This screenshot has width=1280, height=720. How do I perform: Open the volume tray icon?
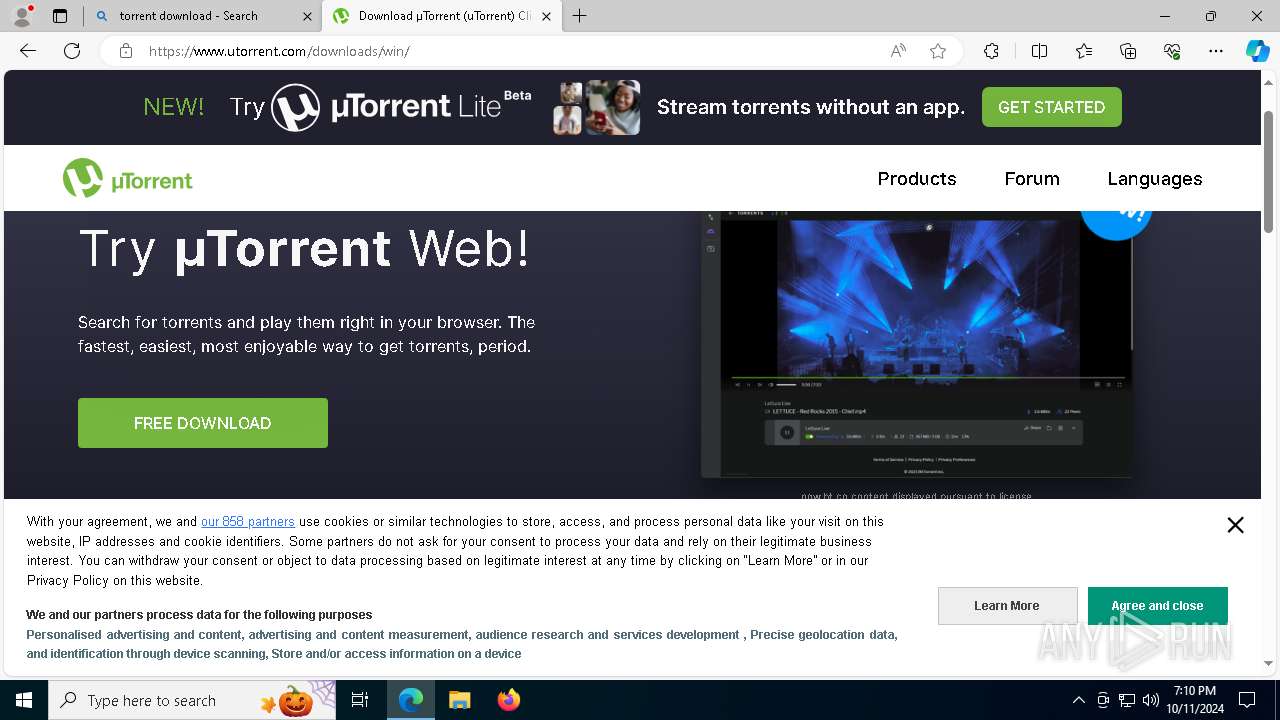pyautogui.click(x=1151, y=700)
